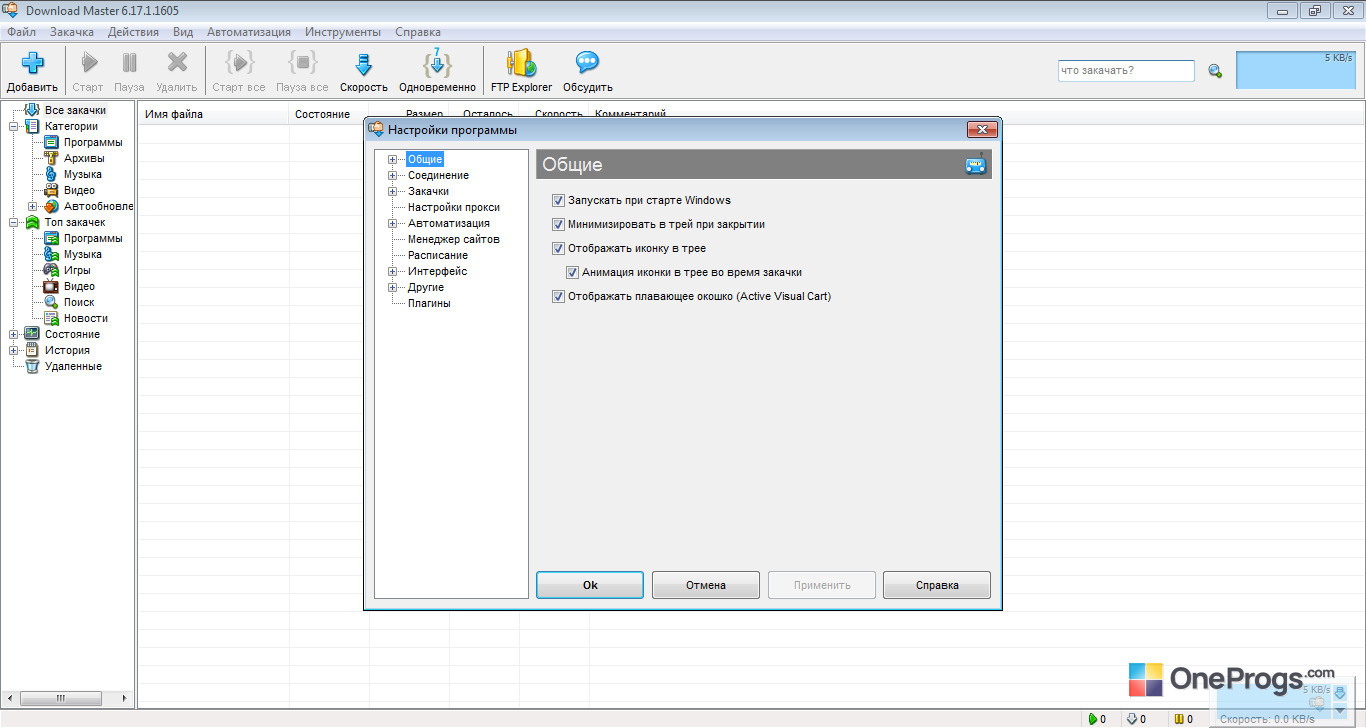Click the Отмена button in the dialog

[x=706, y=585]
